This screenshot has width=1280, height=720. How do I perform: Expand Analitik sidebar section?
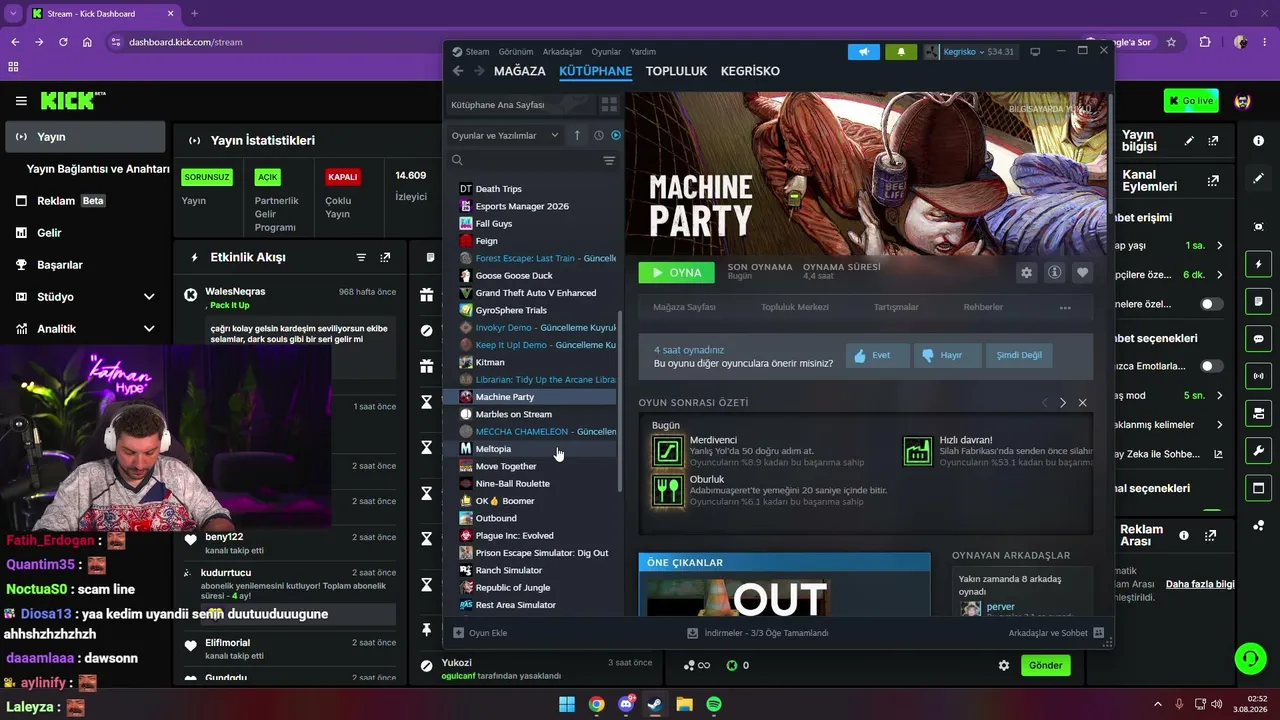tap(149, 329)
